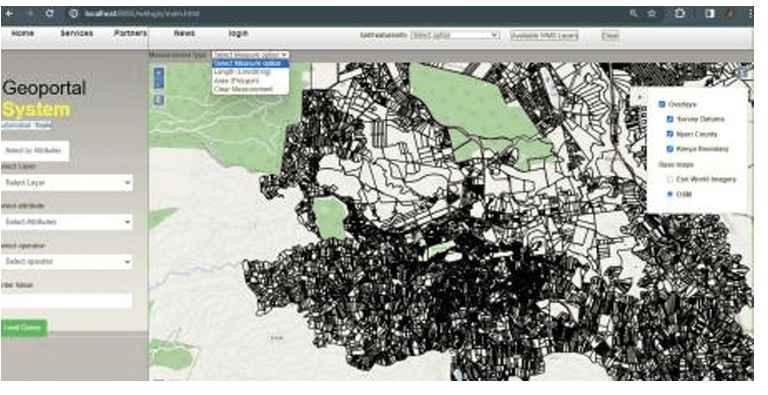
Task: Zoom in on the map
Action: click(158, 73)
